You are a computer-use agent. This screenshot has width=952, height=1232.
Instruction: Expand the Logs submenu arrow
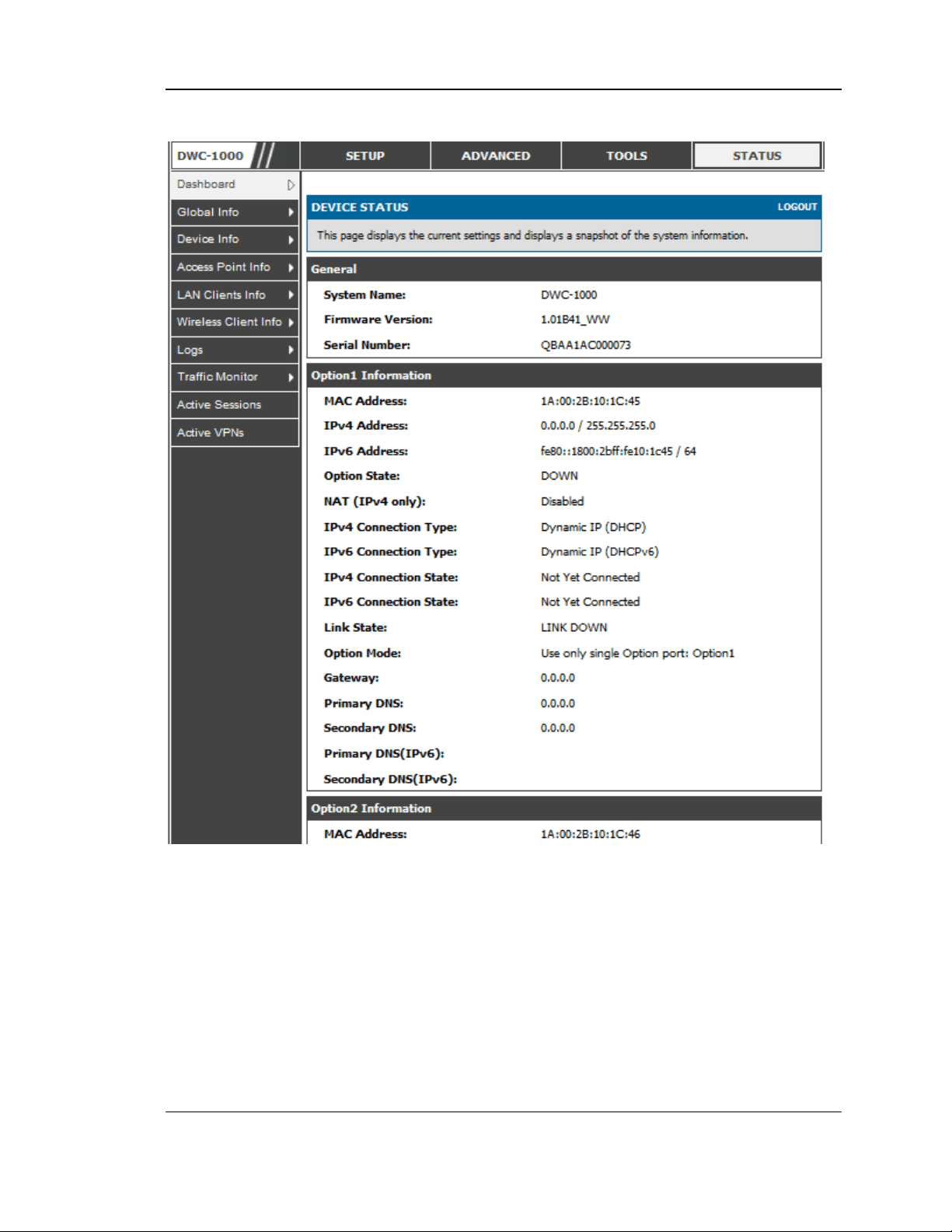(x=291, y=350)
